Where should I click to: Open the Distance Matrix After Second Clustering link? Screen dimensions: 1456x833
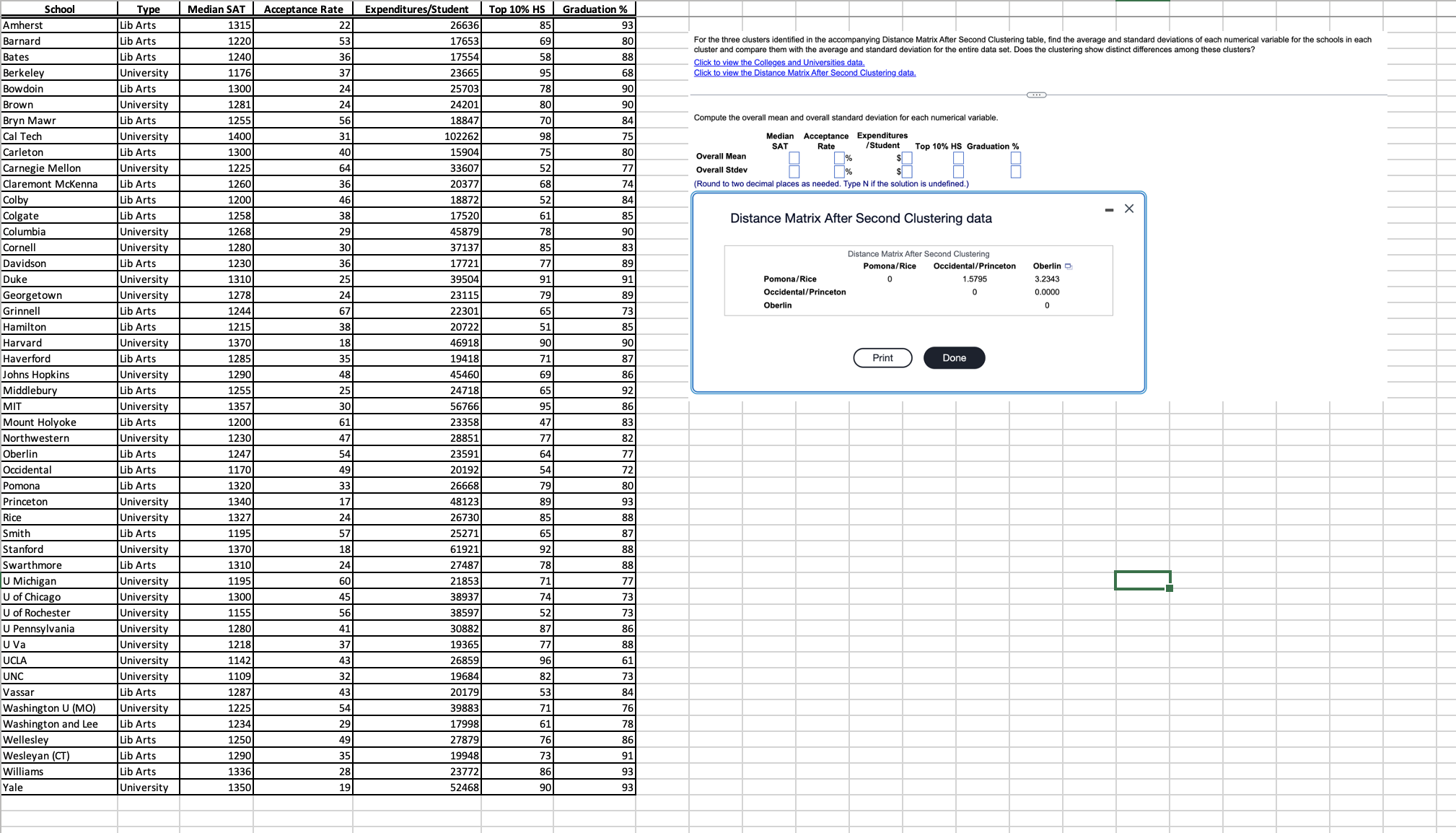(805, 73)
